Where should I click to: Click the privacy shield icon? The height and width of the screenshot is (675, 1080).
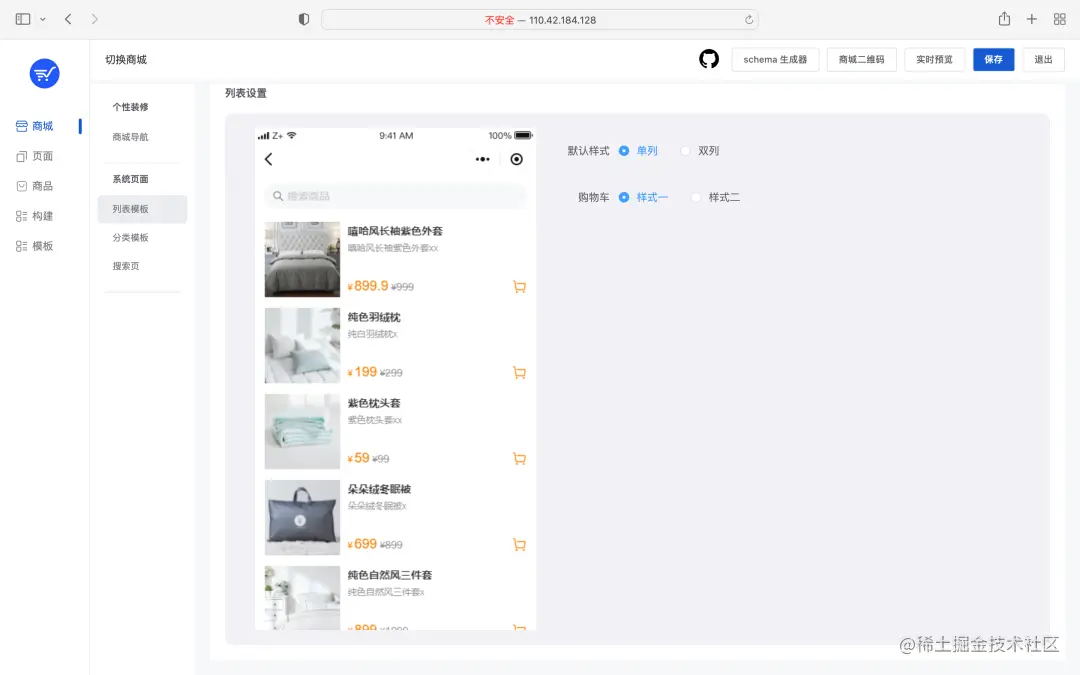coord(304,19)
